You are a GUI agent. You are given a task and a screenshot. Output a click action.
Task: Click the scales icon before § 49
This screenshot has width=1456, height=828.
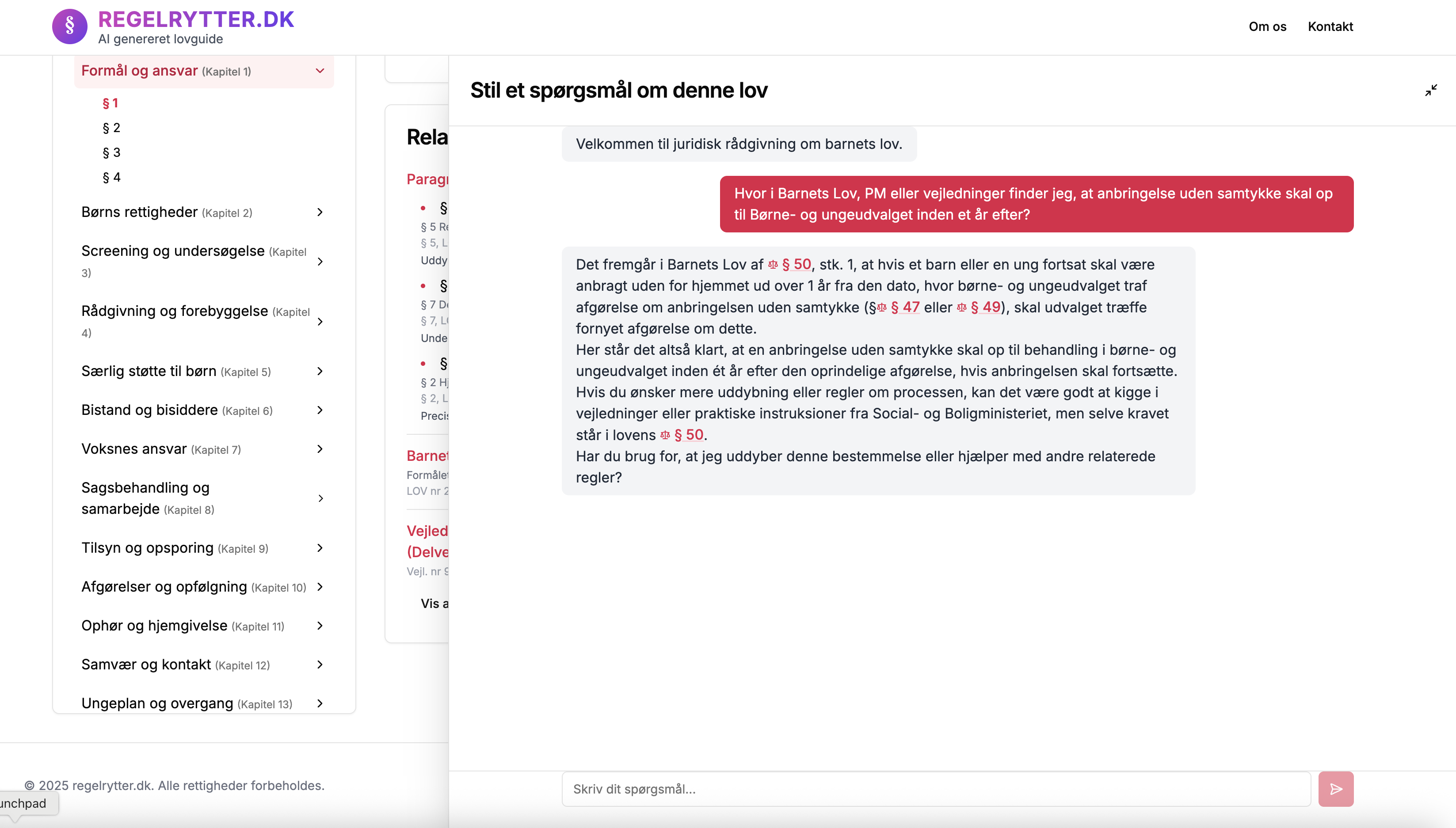(962, 308)
